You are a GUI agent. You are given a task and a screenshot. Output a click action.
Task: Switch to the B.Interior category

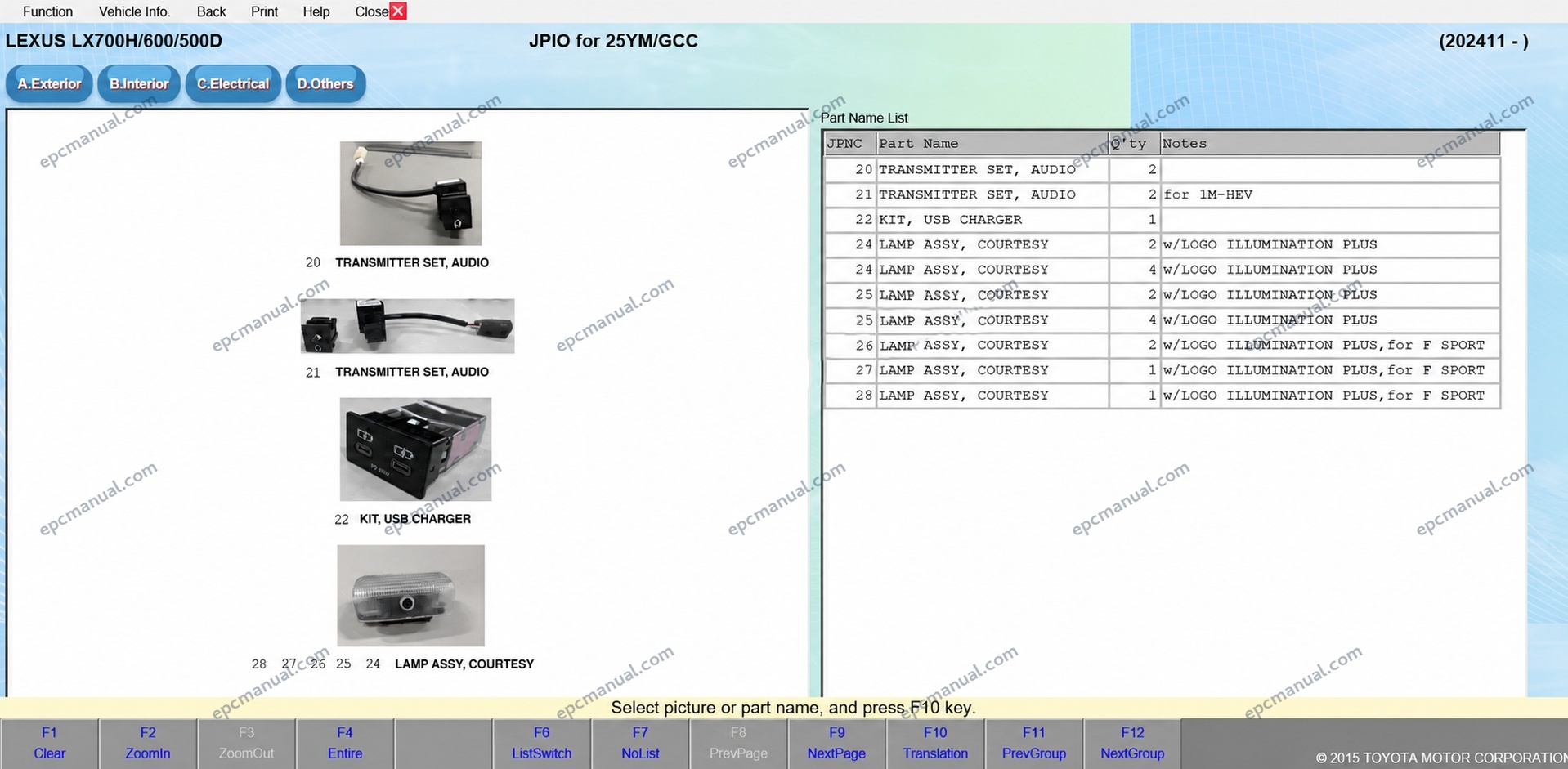coord(139,83)
